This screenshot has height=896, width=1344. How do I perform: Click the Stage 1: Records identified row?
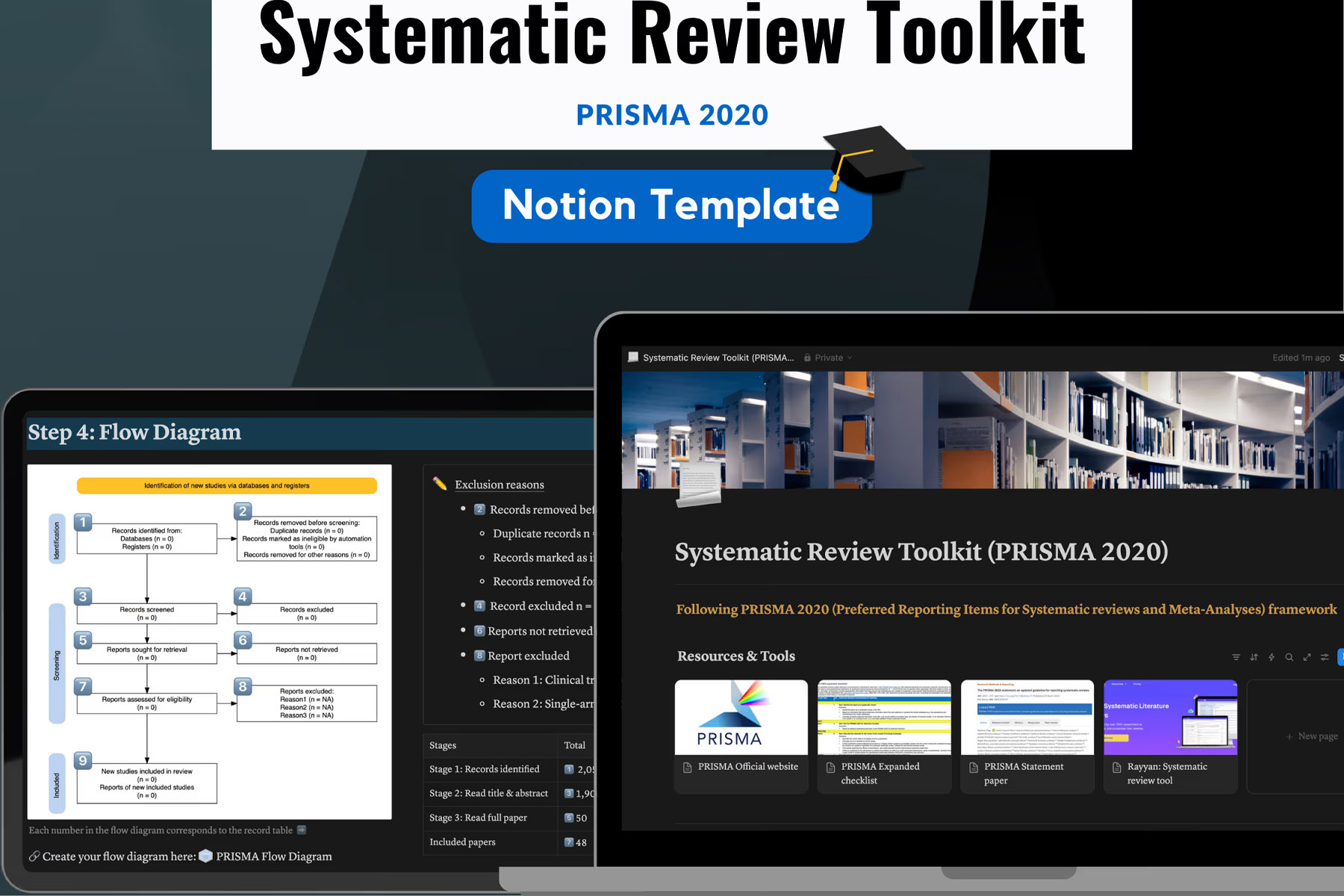(x=484, y=769)
